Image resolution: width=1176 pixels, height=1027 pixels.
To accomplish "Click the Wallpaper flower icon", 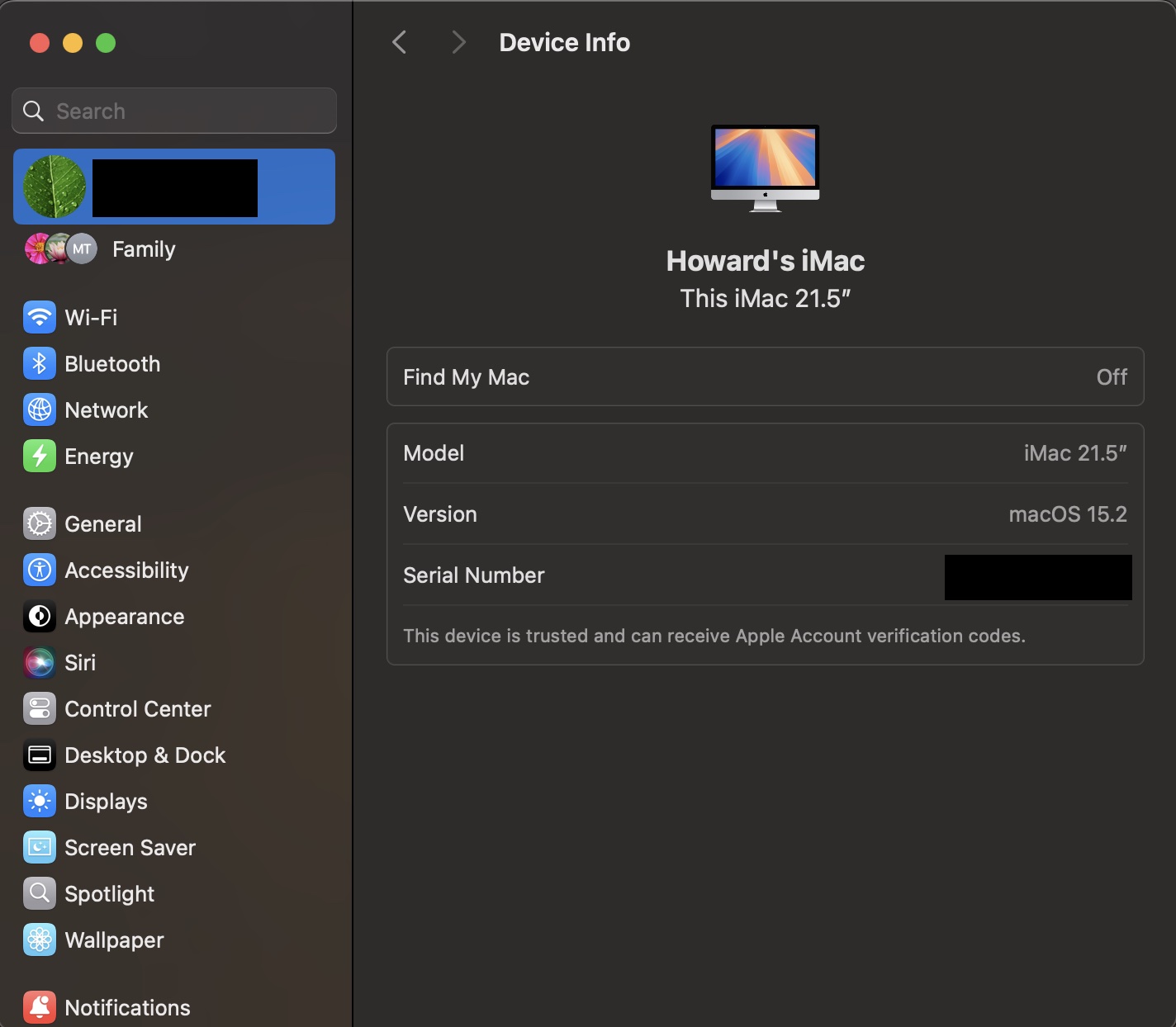I will (40, 939).
